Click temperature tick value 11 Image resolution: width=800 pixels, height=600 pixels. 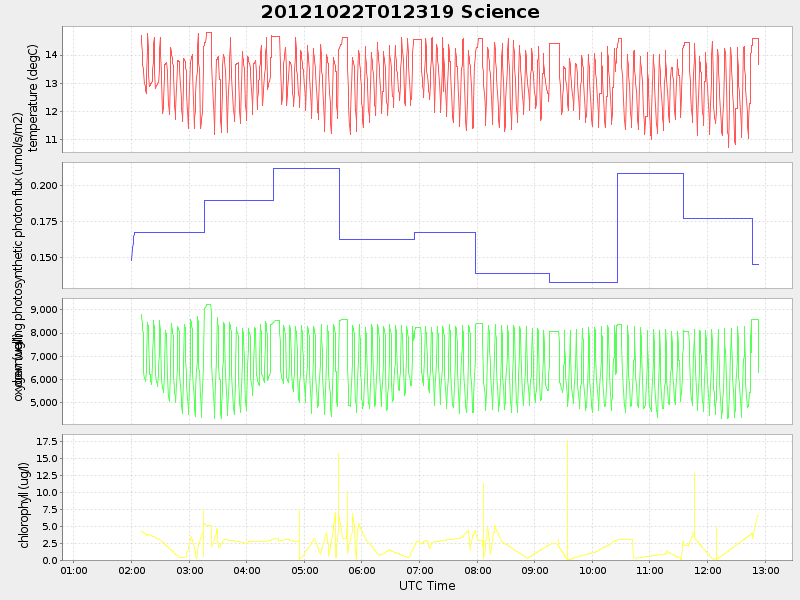pyautogui.click(x=52, y=139)
